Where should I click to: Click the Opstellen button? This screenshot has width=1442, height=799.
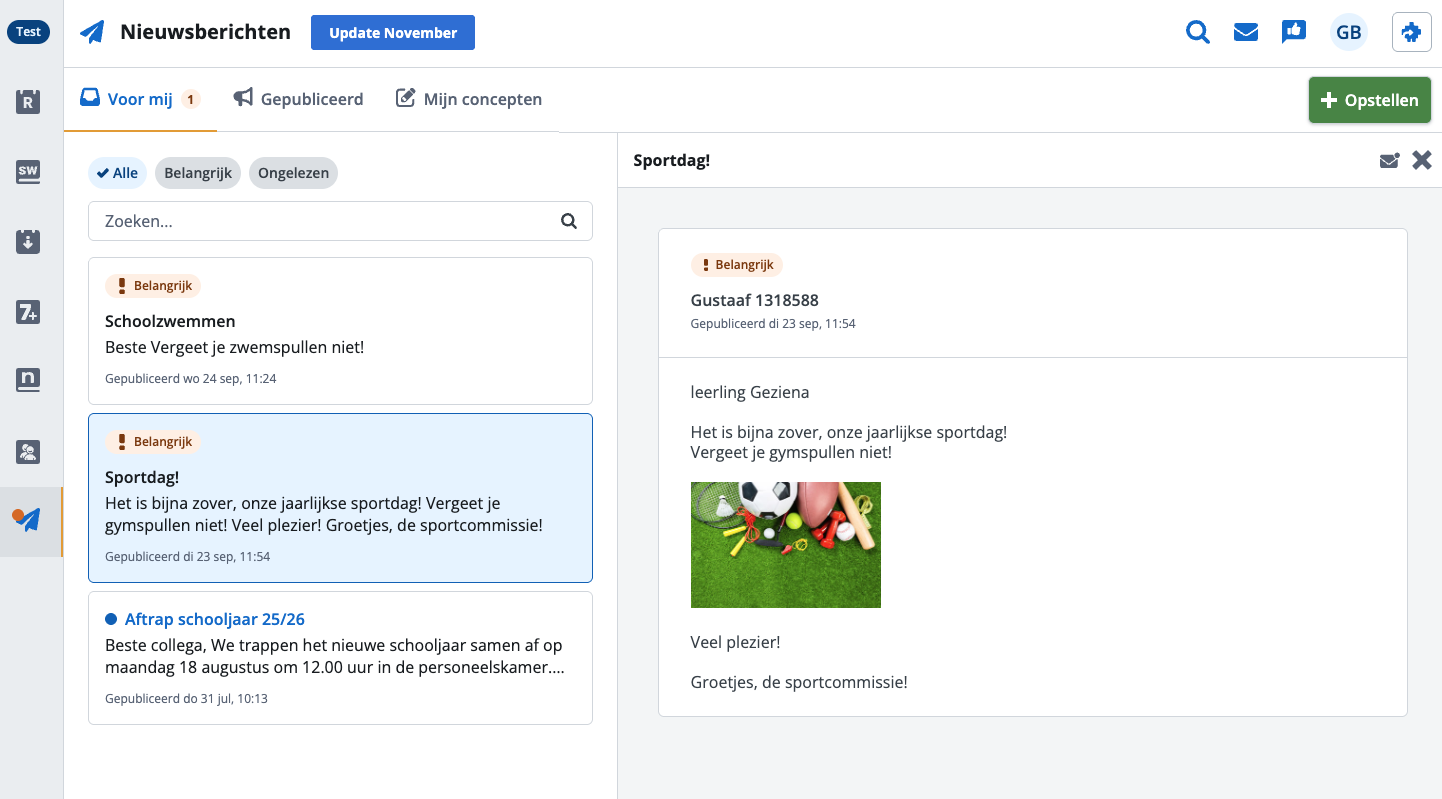1369,100
